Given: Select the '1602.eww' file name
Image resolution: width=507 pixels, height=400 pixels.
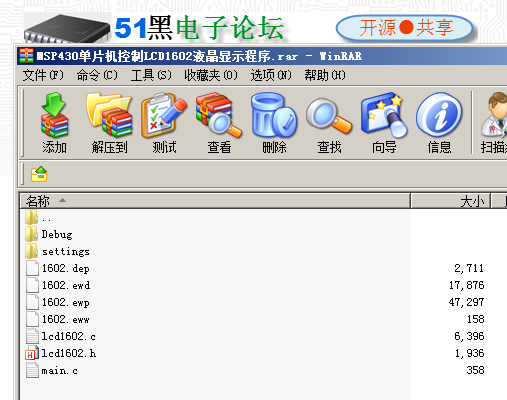Looking at the screenshot, I should pyautogui.click(x=66, y=319).
